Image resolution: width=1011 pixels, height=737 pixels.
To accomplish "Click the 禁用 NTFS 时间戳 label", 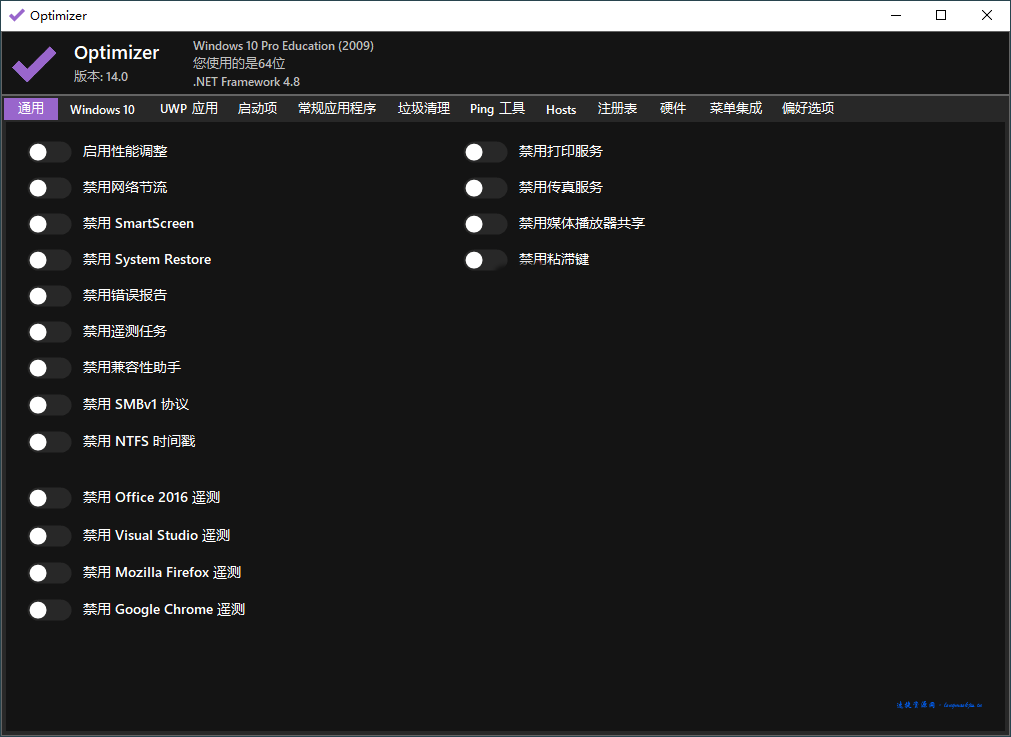I will [x=139, y=441].
